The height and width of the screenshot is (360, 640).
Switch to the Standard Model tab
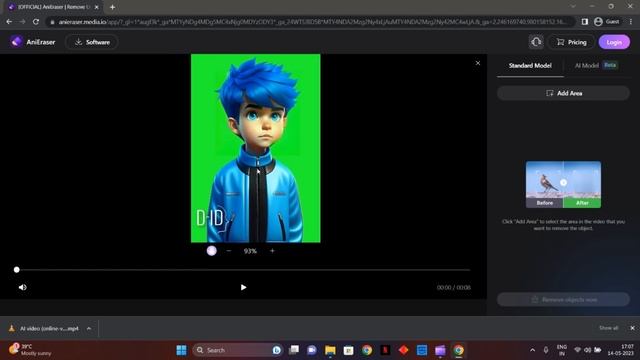[530, 65]
